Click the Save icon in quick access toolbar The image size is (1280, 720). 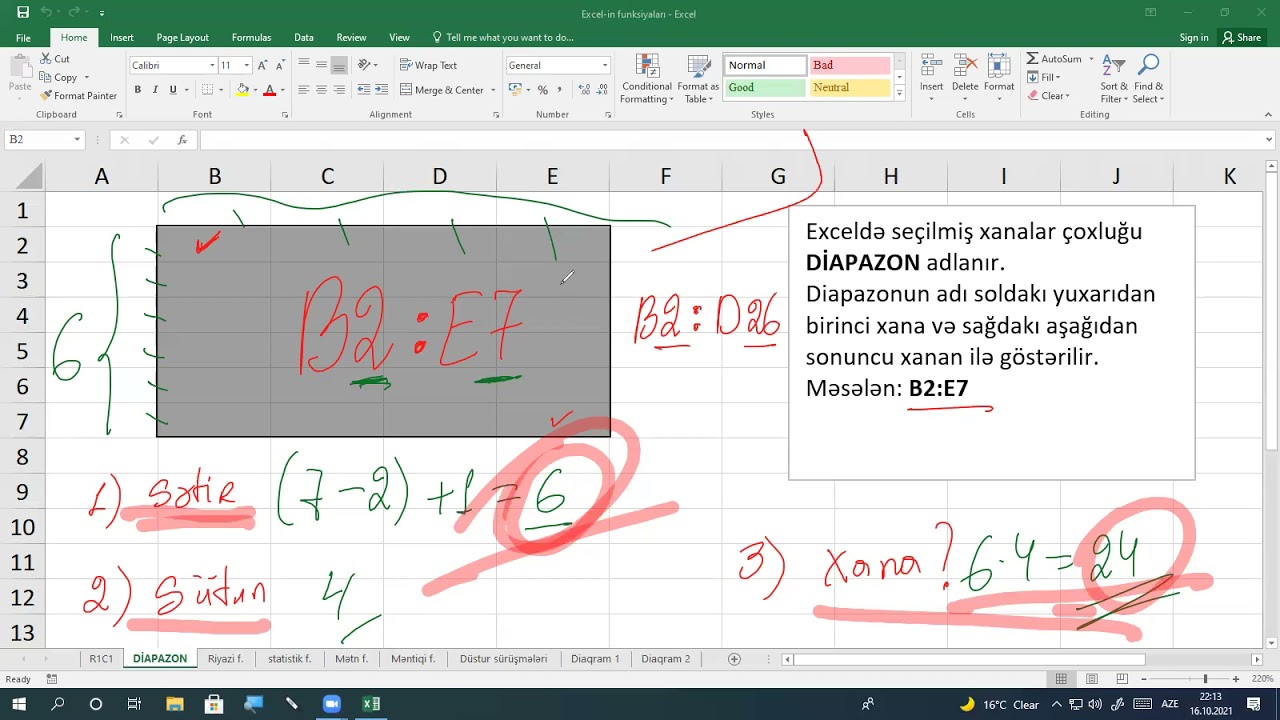click(x=22, y=13)
